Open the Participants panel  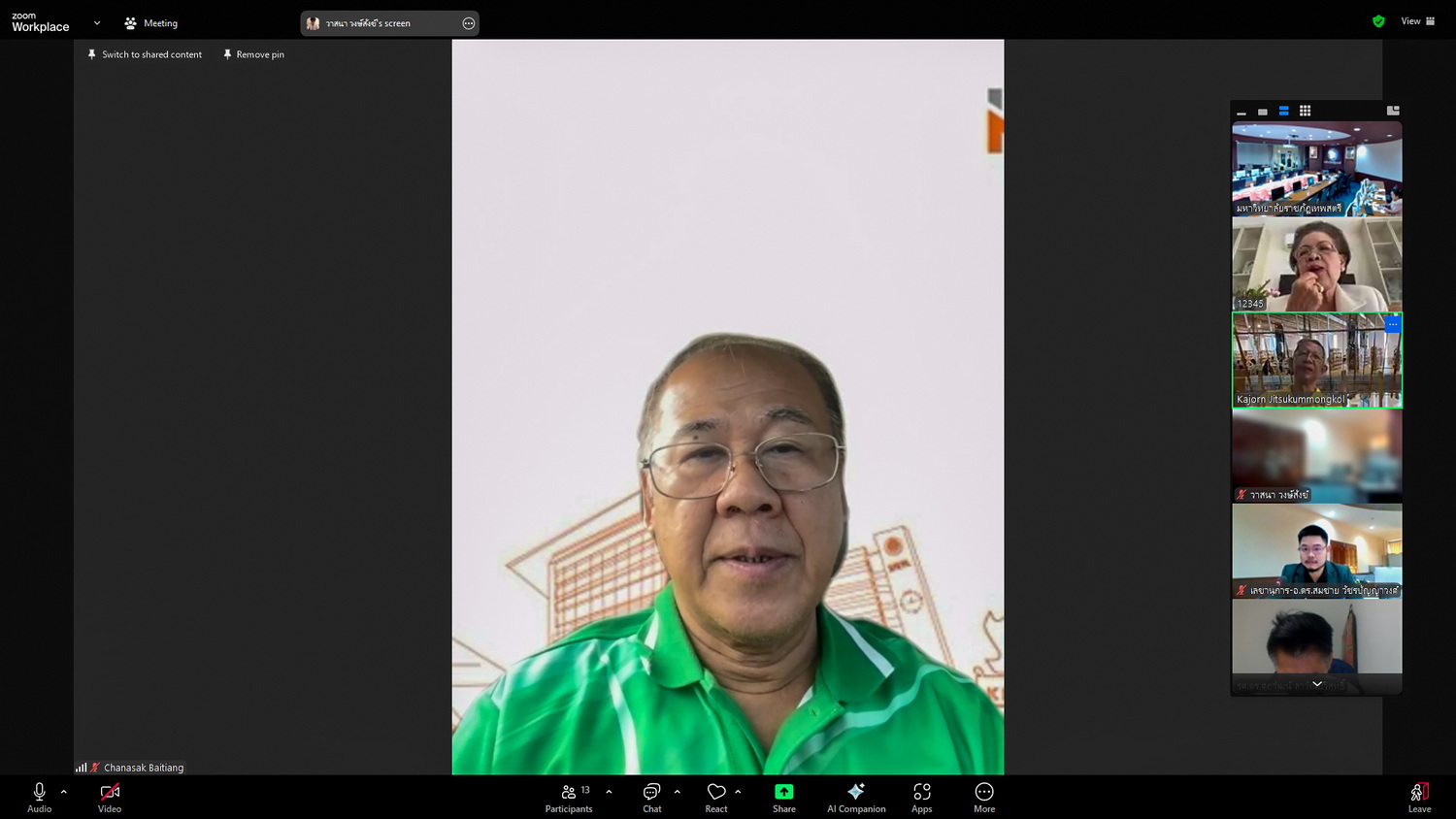[569, 798]
